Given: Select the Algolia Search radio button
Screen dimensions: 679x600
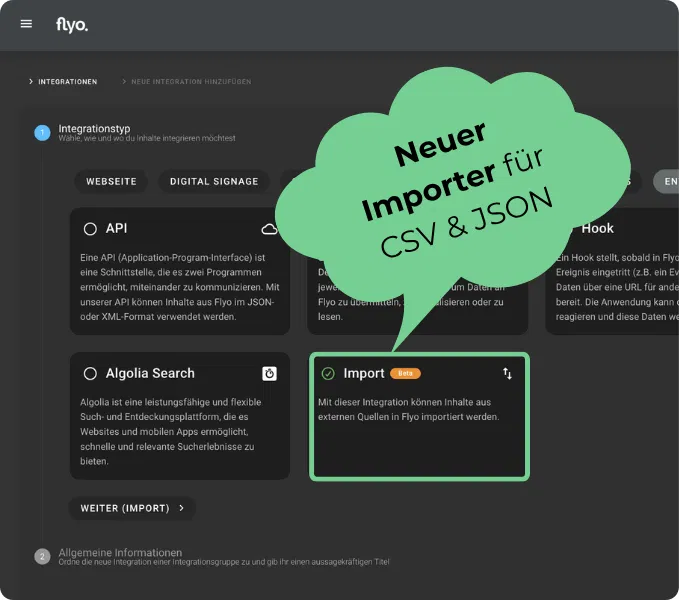Looking at the screenshot, I should click(90, 373).
